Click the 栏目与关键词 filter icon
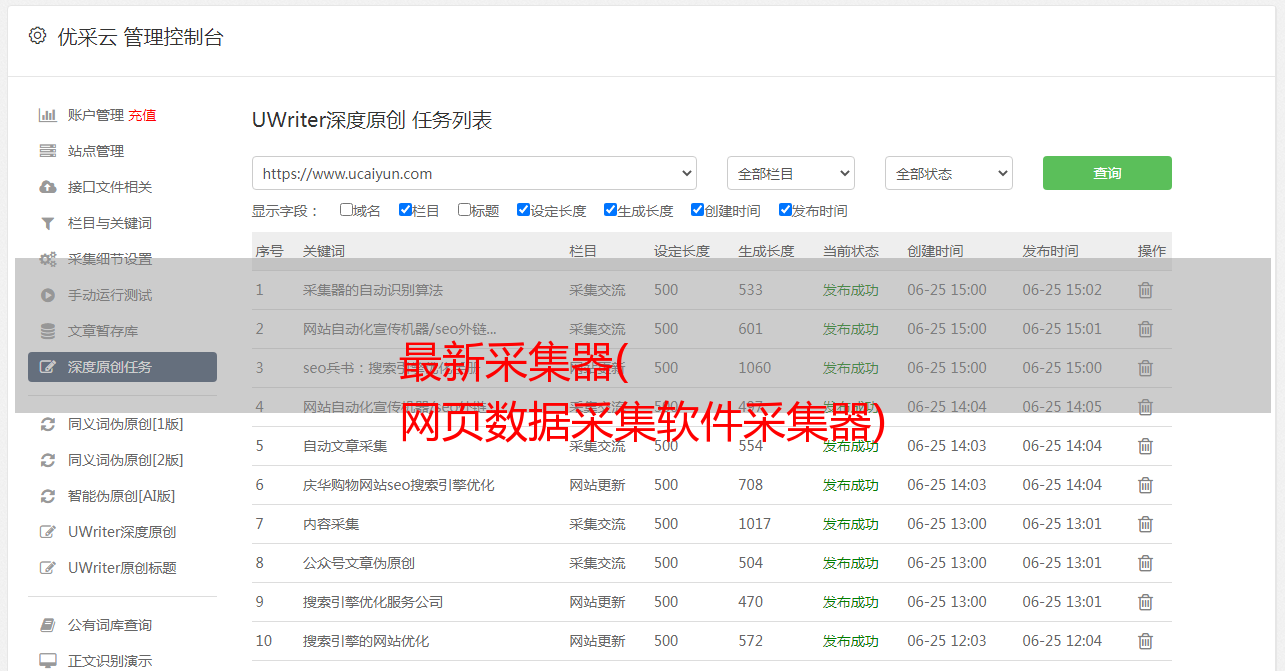Screen dimensions: 1285x671 (47, 223)
